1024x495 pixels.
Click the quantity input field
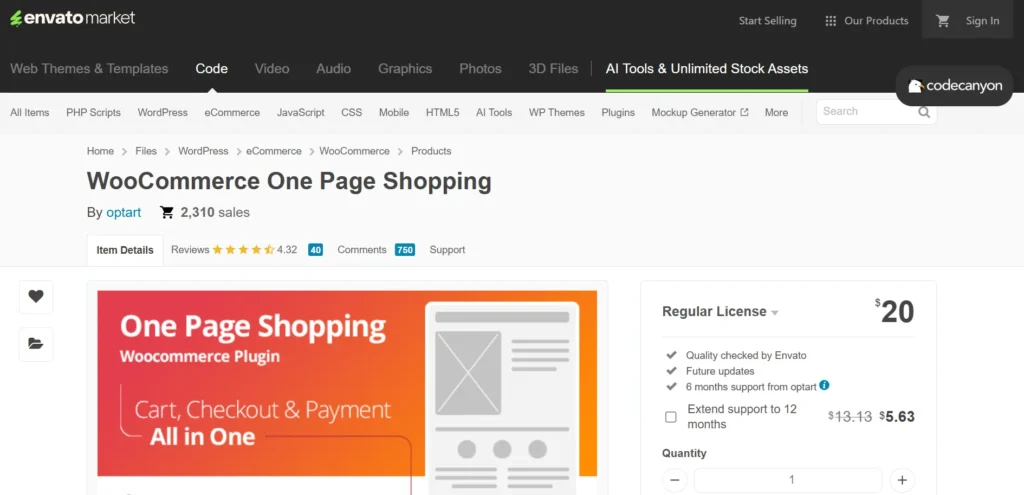[788, 480]
